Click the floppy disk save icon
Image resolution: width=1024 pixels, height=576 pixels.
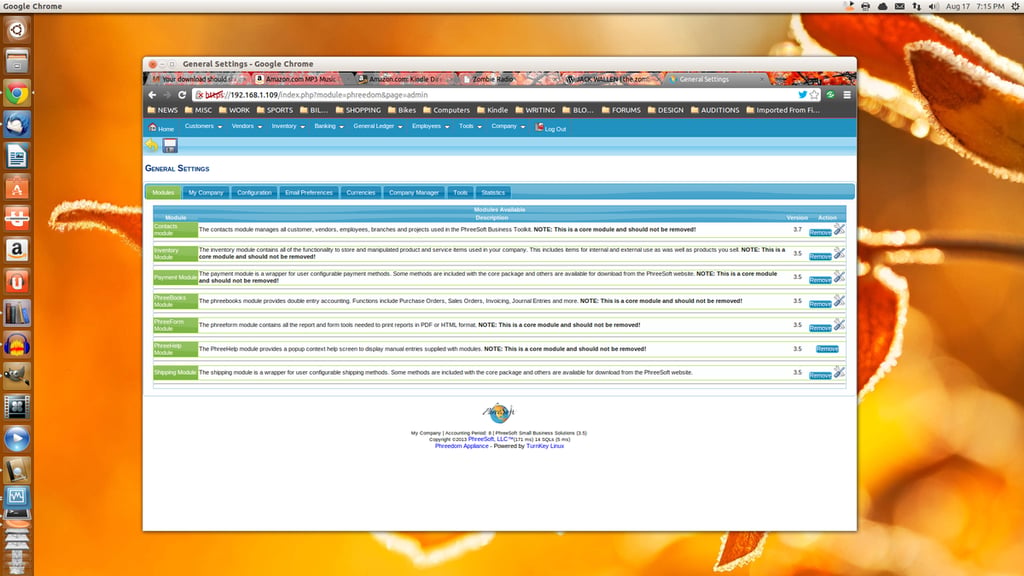[x=170, y=145]
